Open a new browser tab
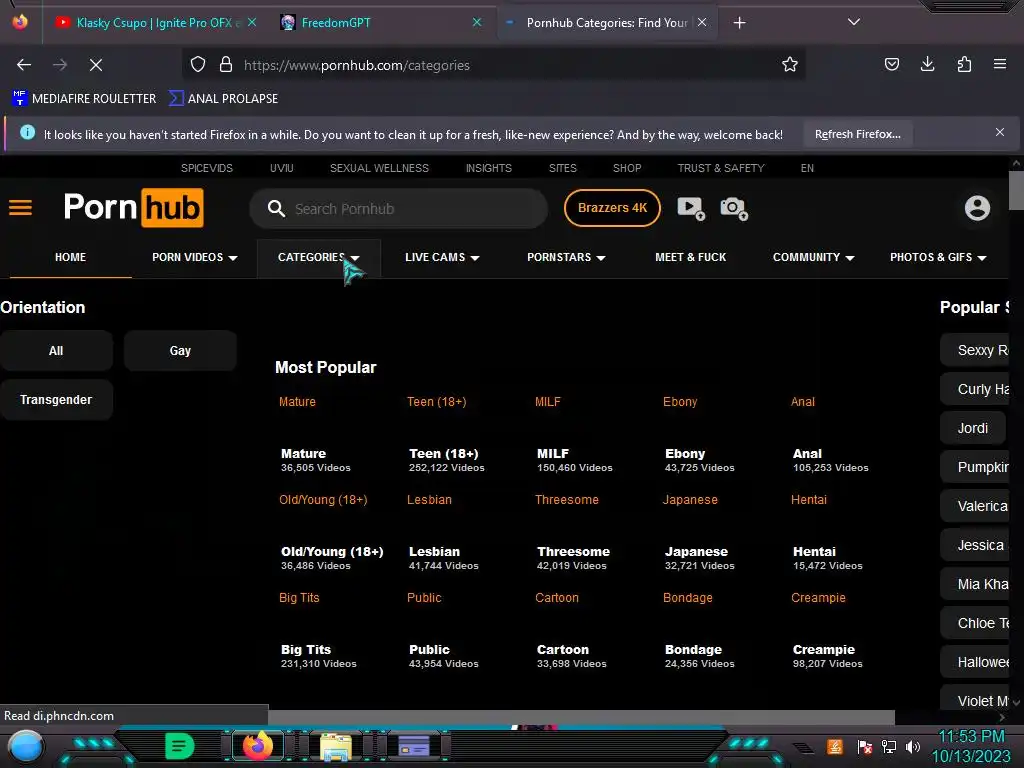This screenshot has height=768, width=1024. click(x=739, y=23)
